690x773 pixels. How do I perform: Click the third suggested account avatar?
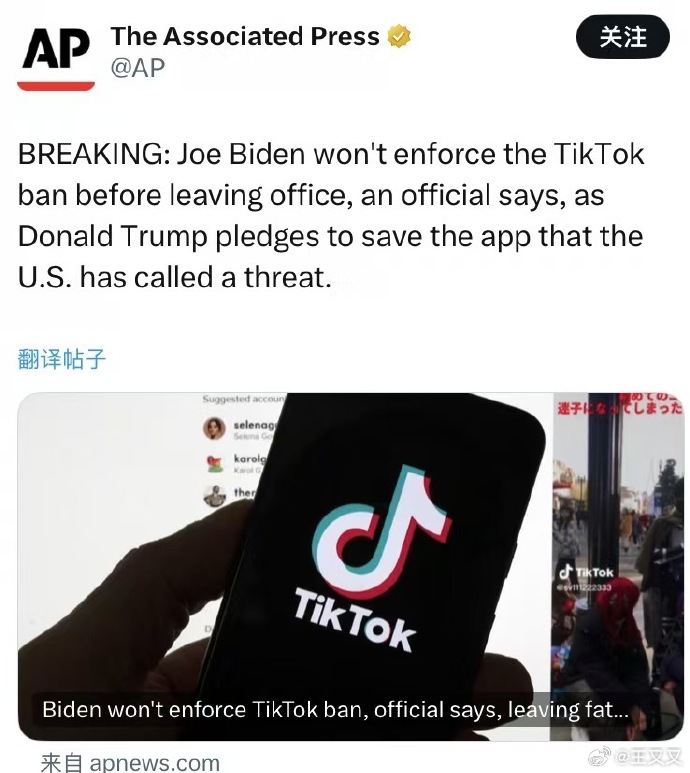215,496
